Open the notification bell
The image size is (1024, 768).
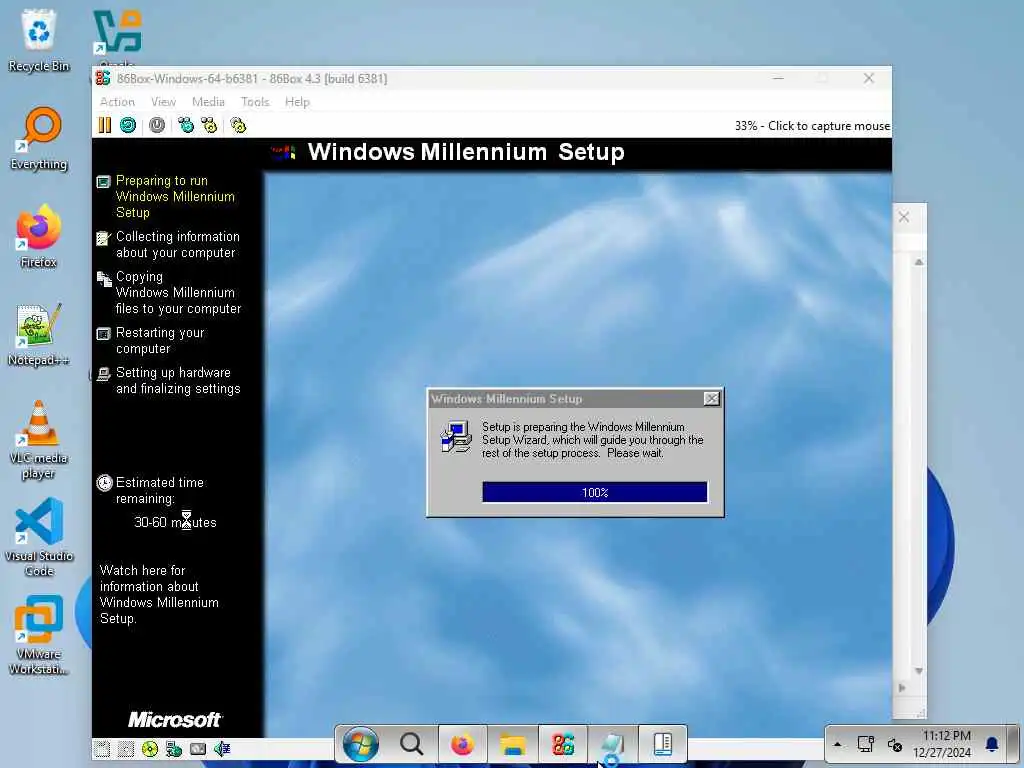[991, 744]
